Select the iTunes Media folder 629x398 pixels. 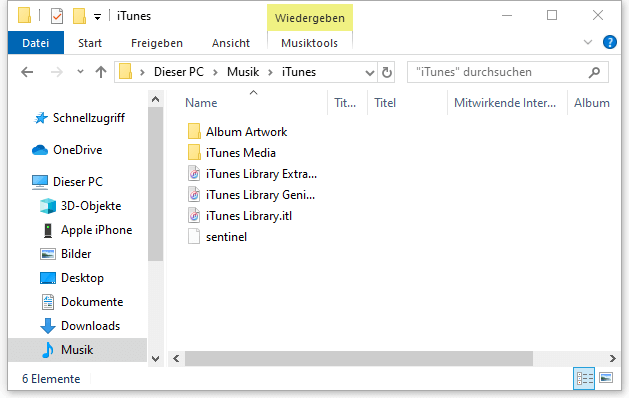[241, 153]
